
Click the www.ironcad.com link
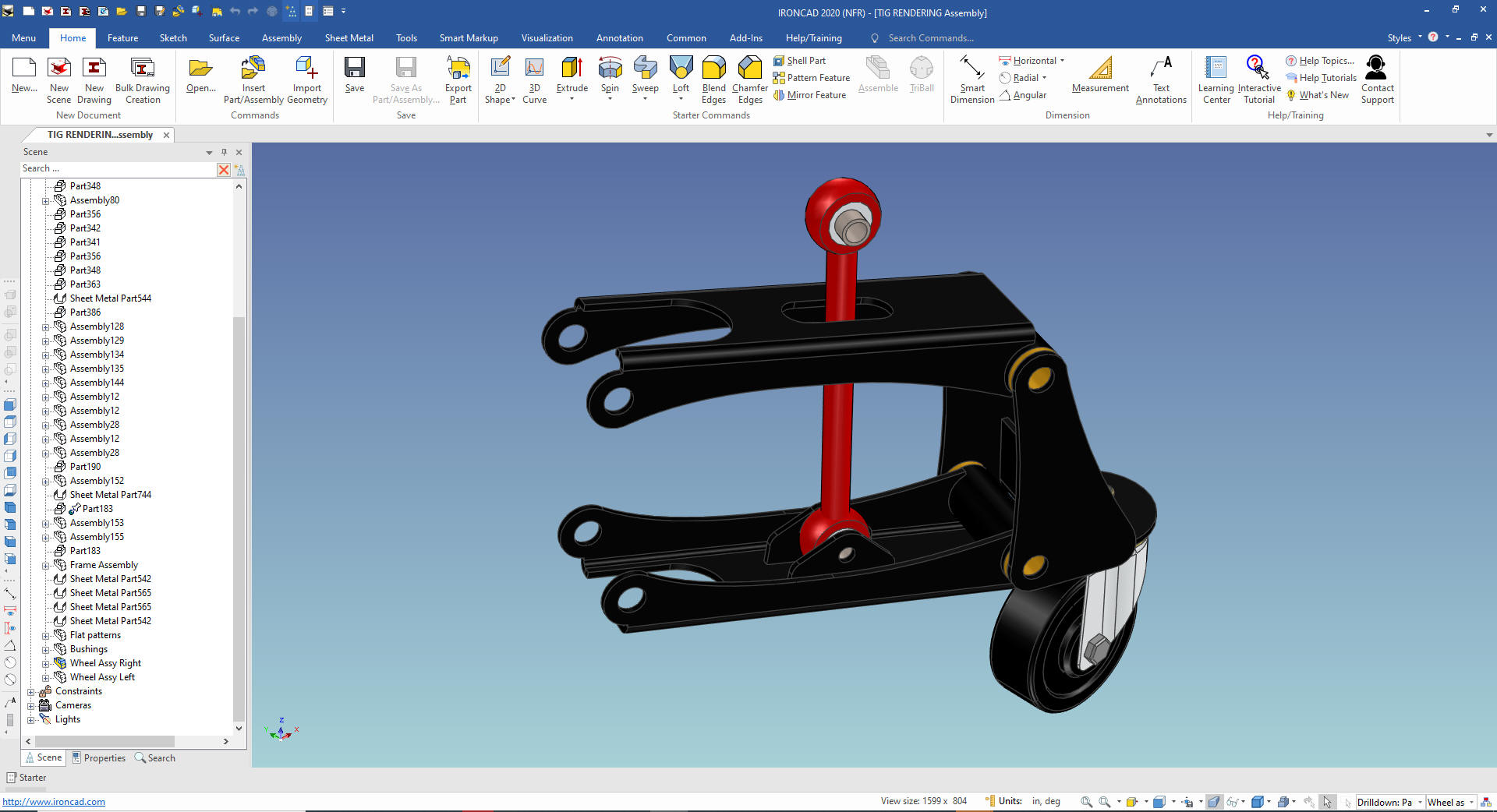(54, 802)
